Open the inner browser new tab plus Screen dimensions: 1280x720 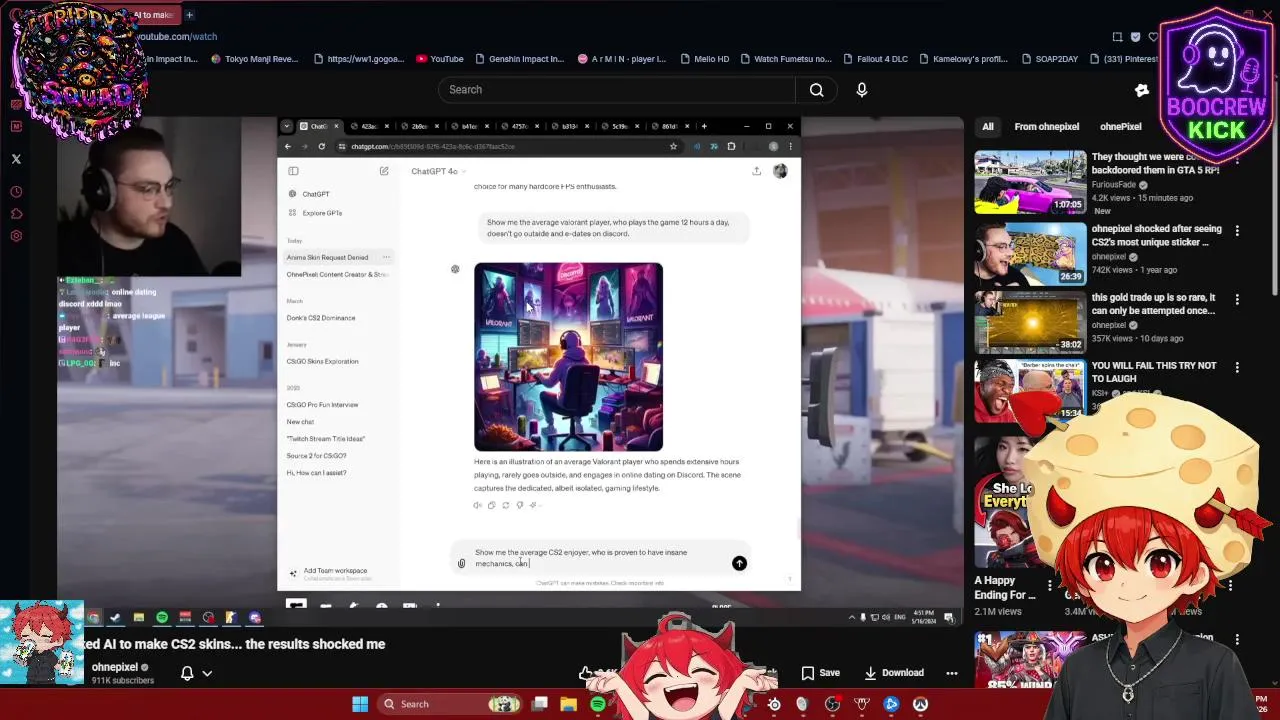click(x=704, y=126)
